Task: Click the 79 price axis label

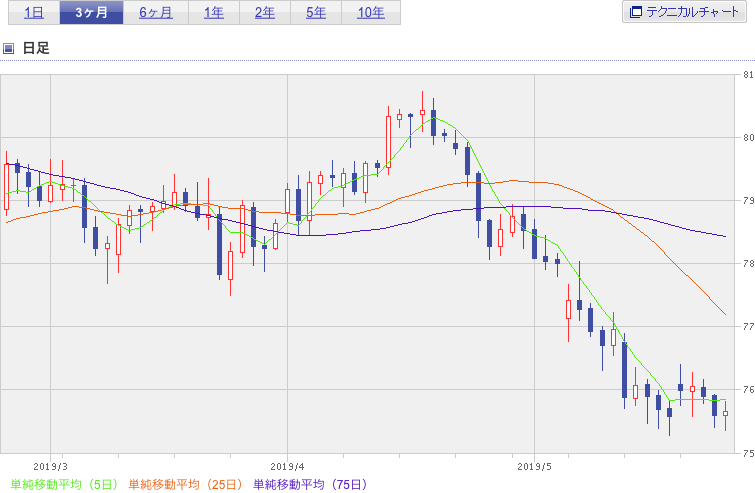Action: coord(748,200)
